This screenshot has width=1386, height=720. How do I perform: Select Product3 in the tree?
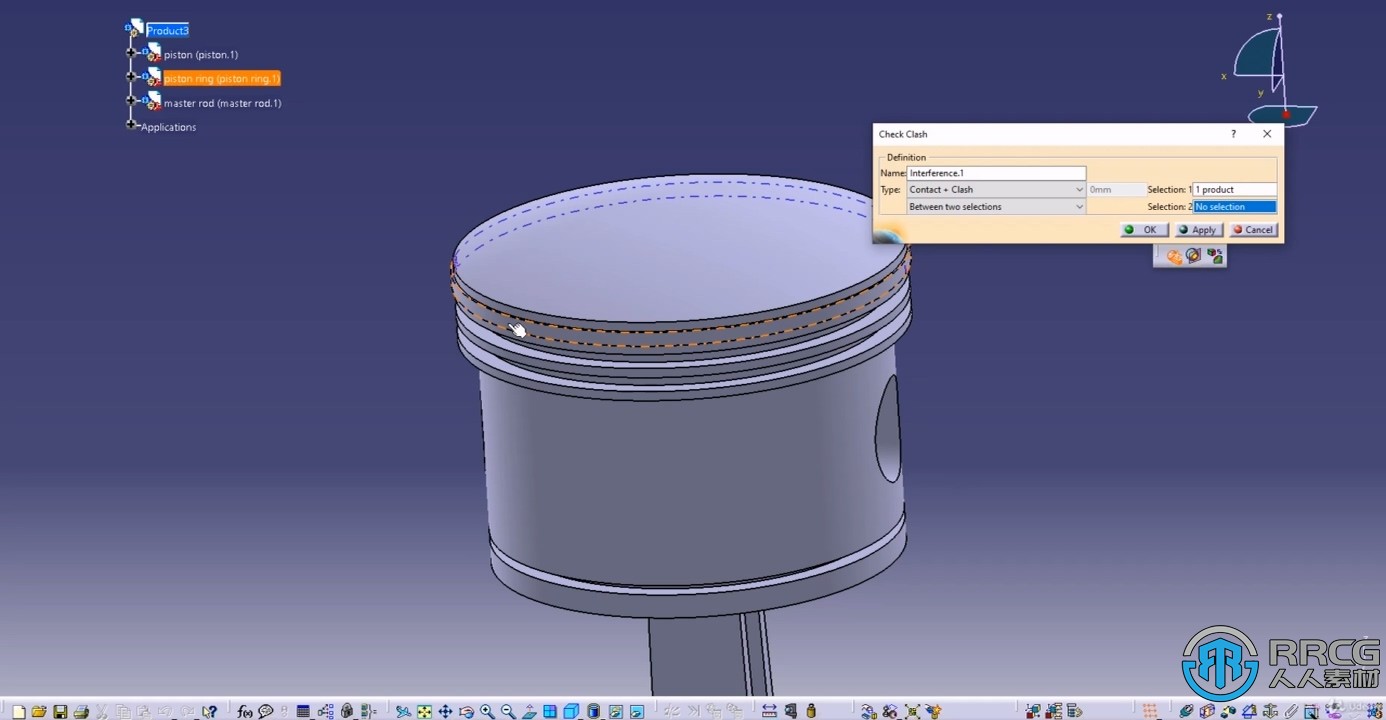168,31
